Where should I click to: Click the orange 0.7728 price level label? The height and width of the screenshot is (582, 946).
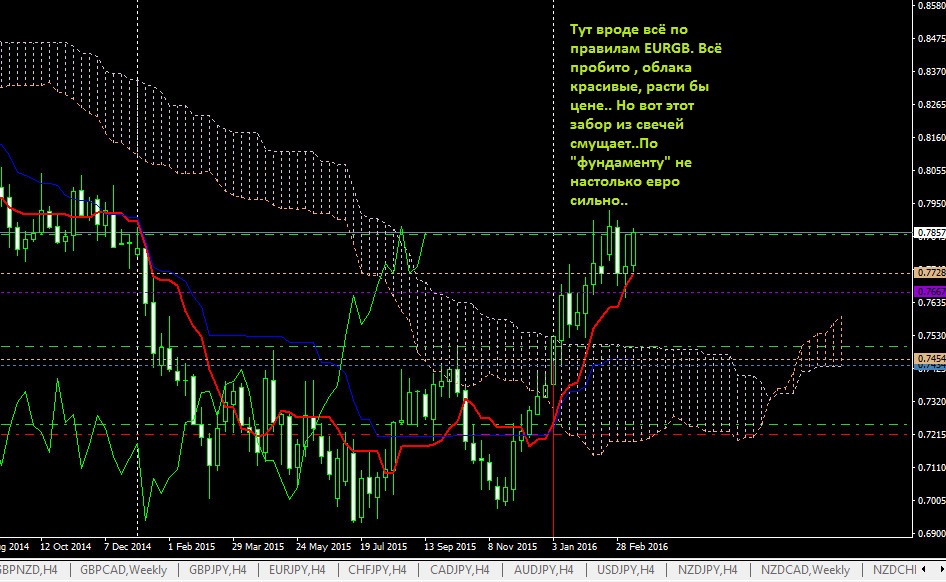pos(930,273)
